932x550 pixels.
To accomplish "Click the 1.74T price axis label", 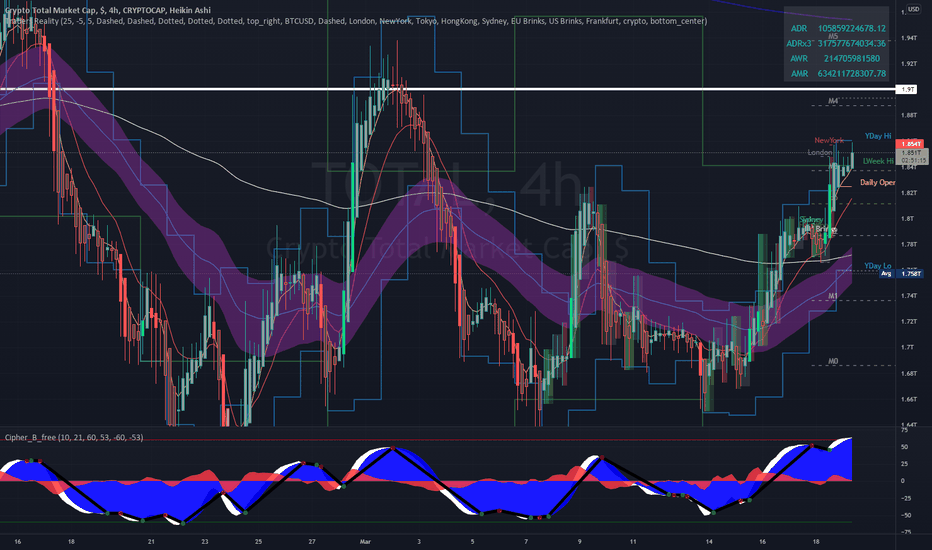I will pos(908,296).
